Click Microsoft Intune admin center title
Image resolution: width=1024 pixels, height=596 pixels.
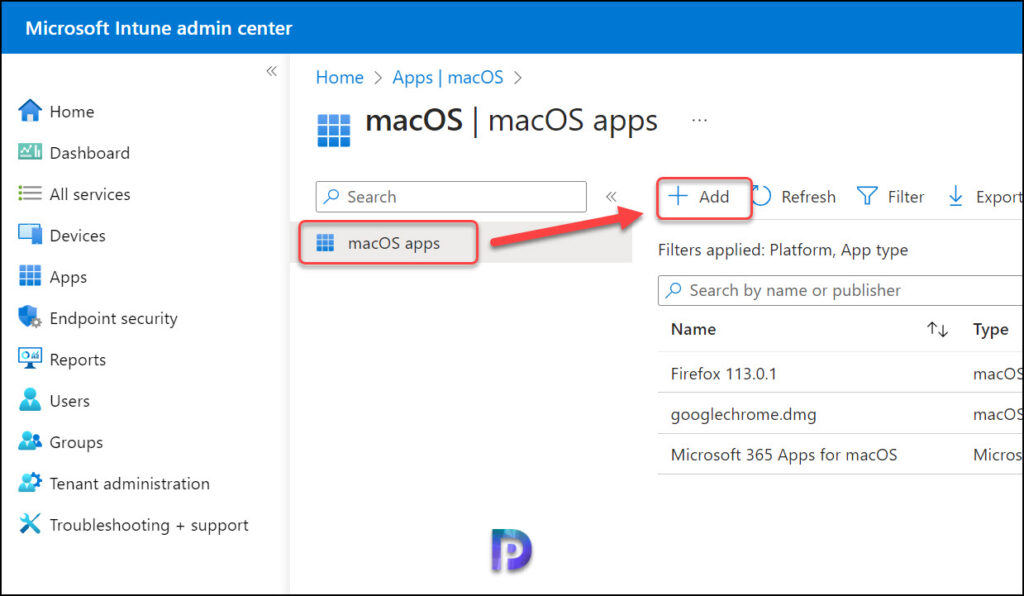tap(159, 28)
